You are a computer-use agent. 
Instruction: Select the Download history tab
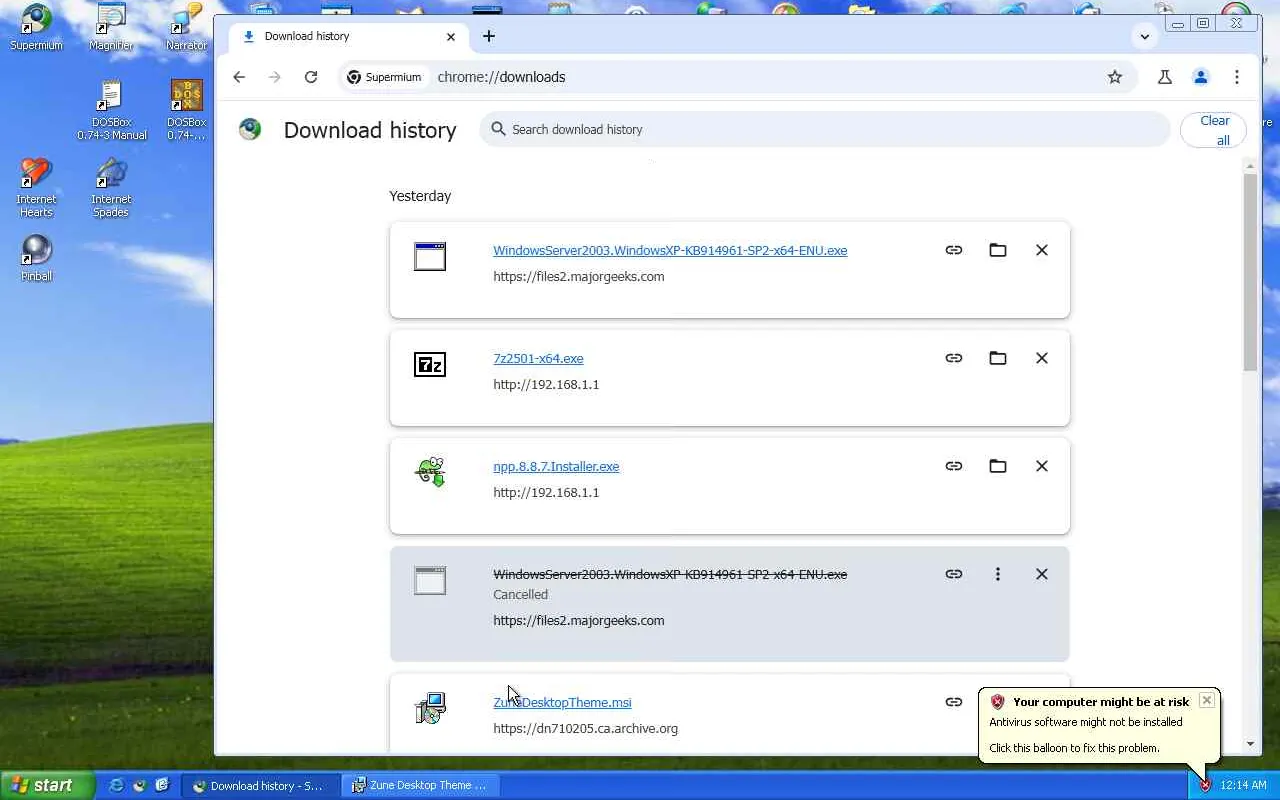point(350,36)
